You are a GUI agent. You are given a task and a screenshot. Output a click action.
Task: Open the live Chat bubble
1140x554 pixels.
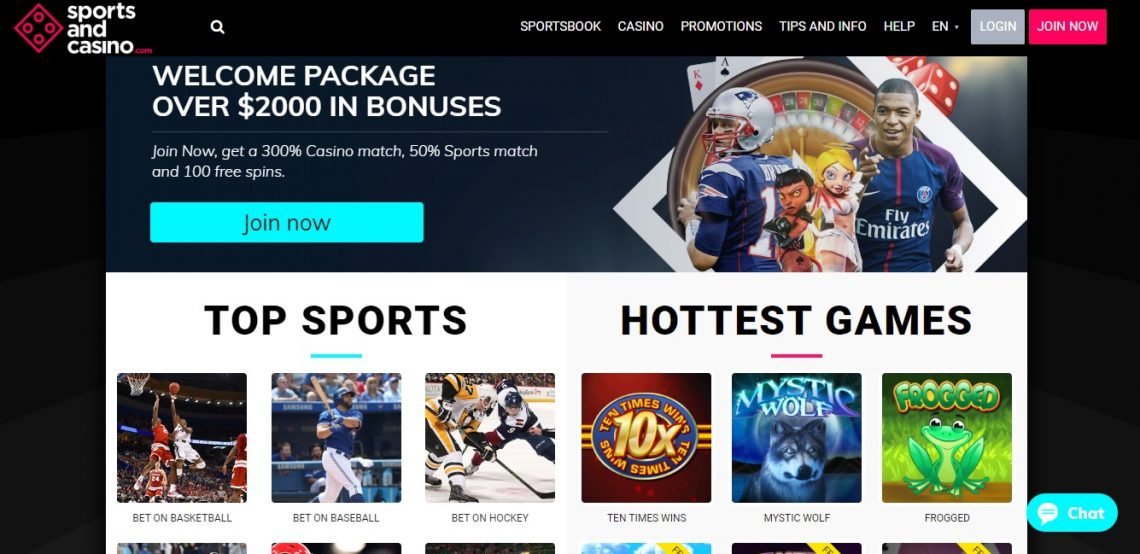(1072, 513)
